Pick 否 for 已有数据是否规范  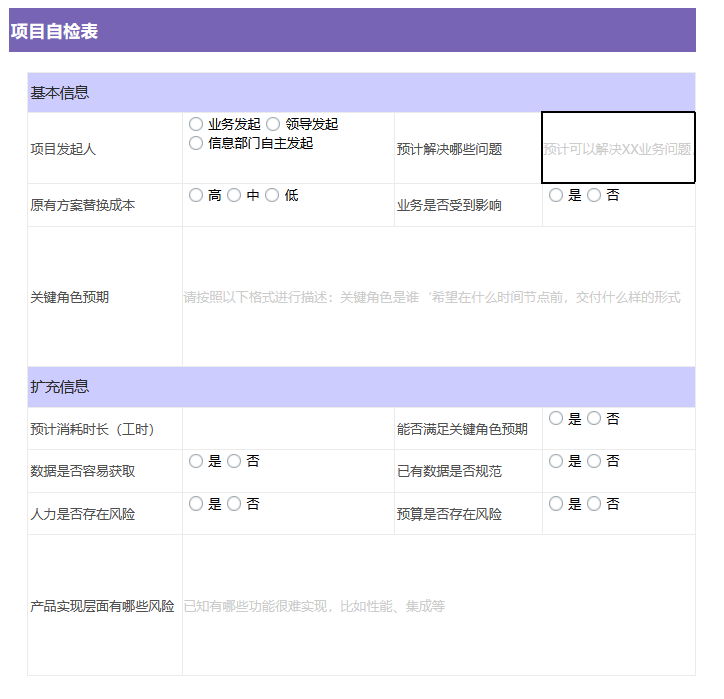tap(594, 461)
